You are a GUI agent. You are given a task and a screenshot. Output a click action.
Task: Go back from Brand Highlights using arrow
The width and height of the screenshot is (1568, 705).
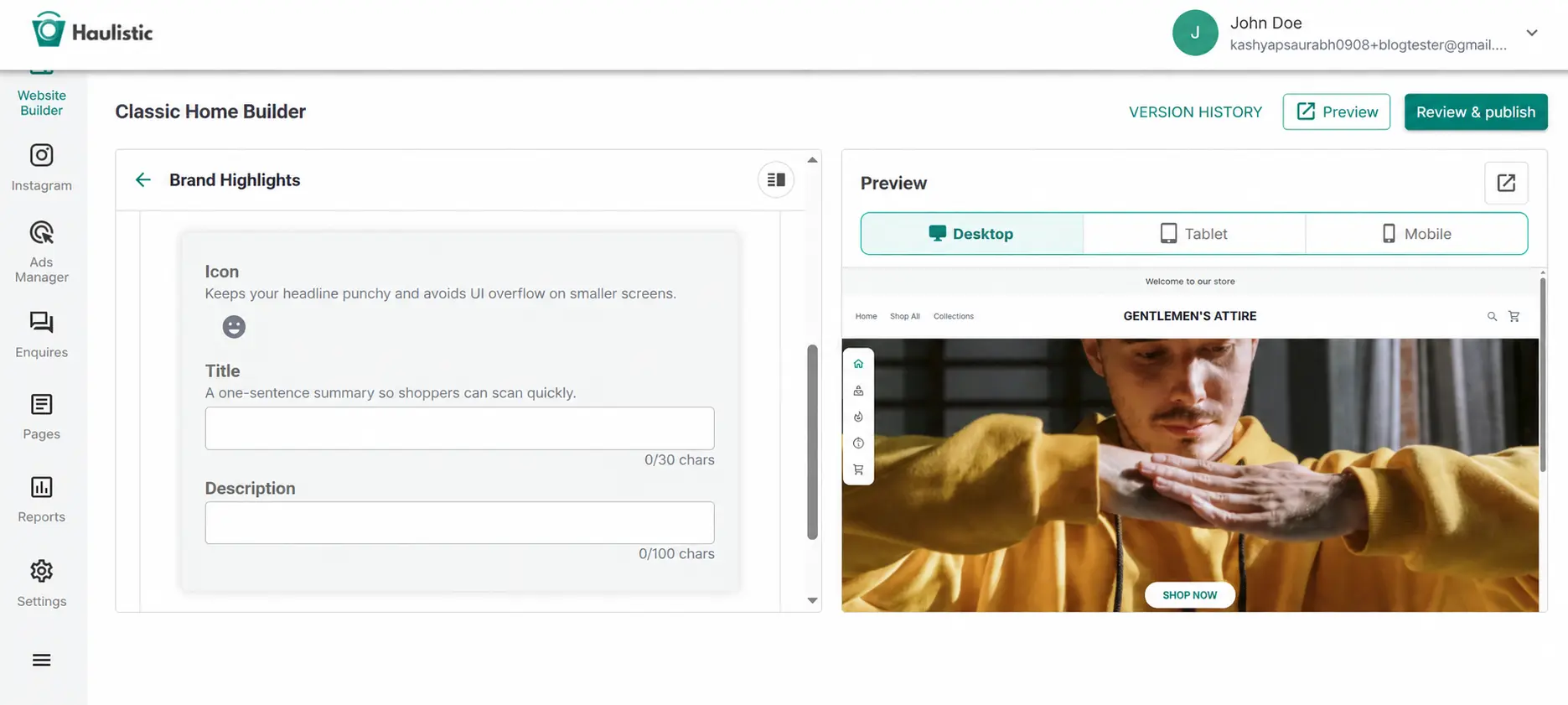(143, 180)
